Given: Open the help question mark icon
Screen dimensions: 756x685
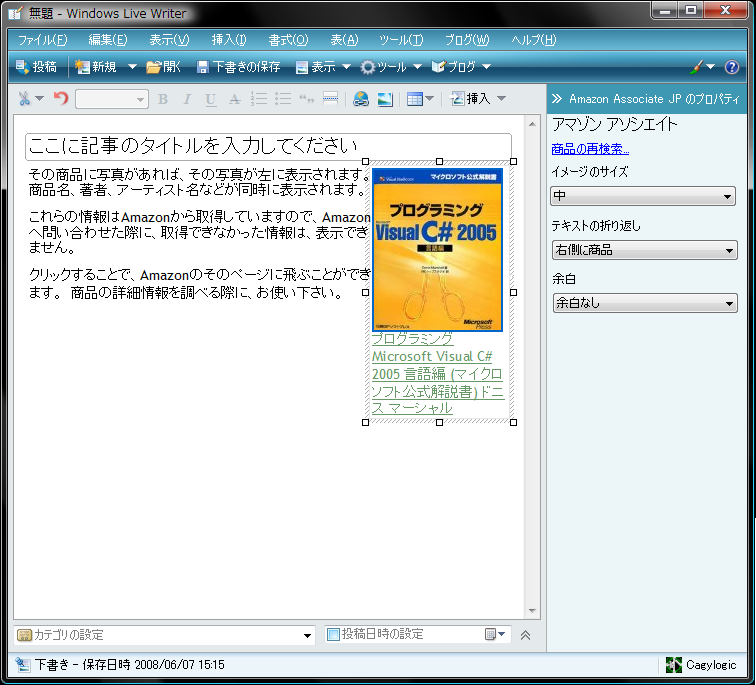Looking at the screenshot, I should (x=731, y=67).
